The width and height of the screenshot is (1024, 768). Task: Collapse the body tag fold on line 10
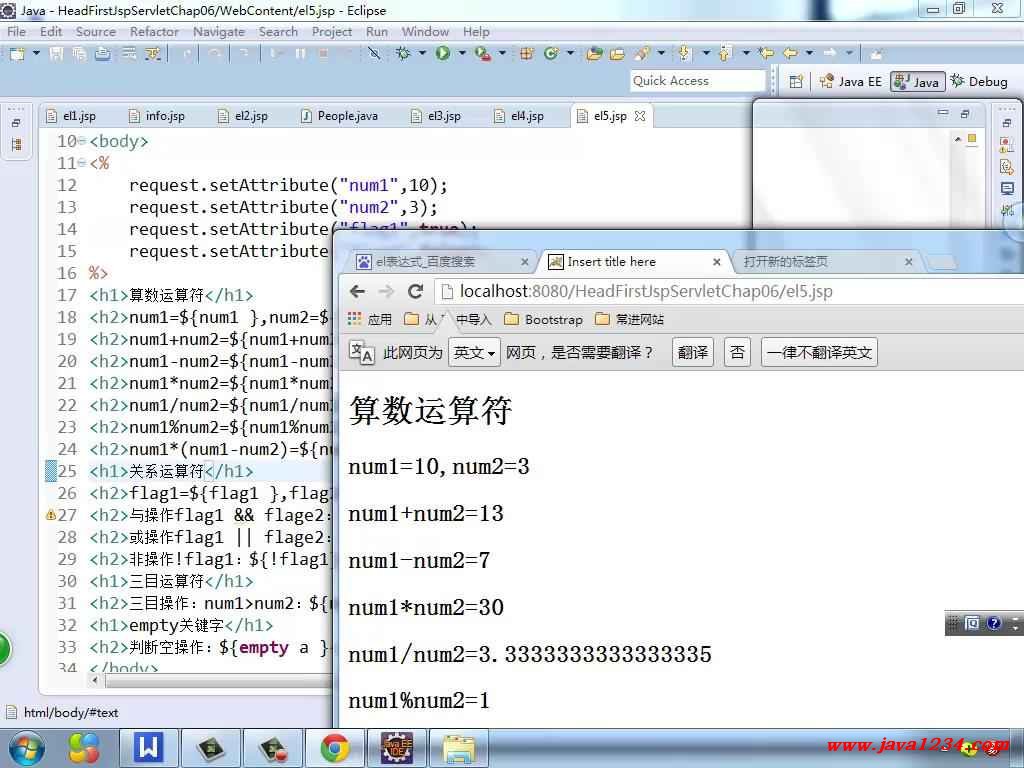click(x=81, y=142)
